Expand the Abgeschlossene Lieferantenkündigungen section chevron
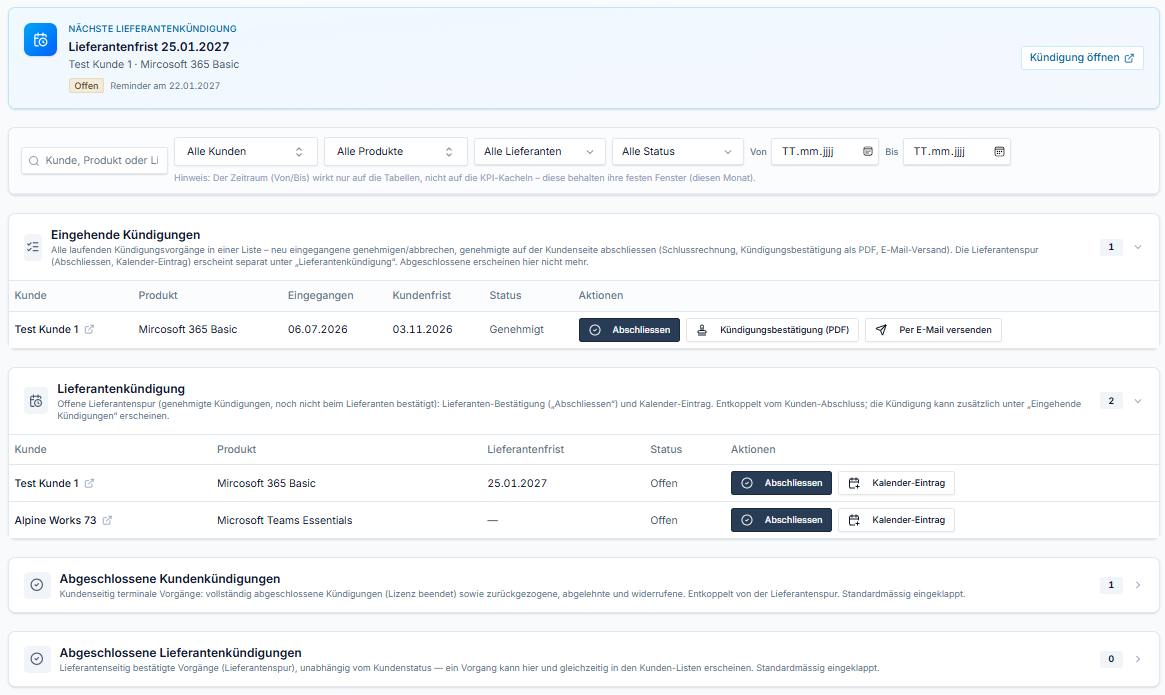Viewport: 1165px width, 695px height. click(1138, 659)
